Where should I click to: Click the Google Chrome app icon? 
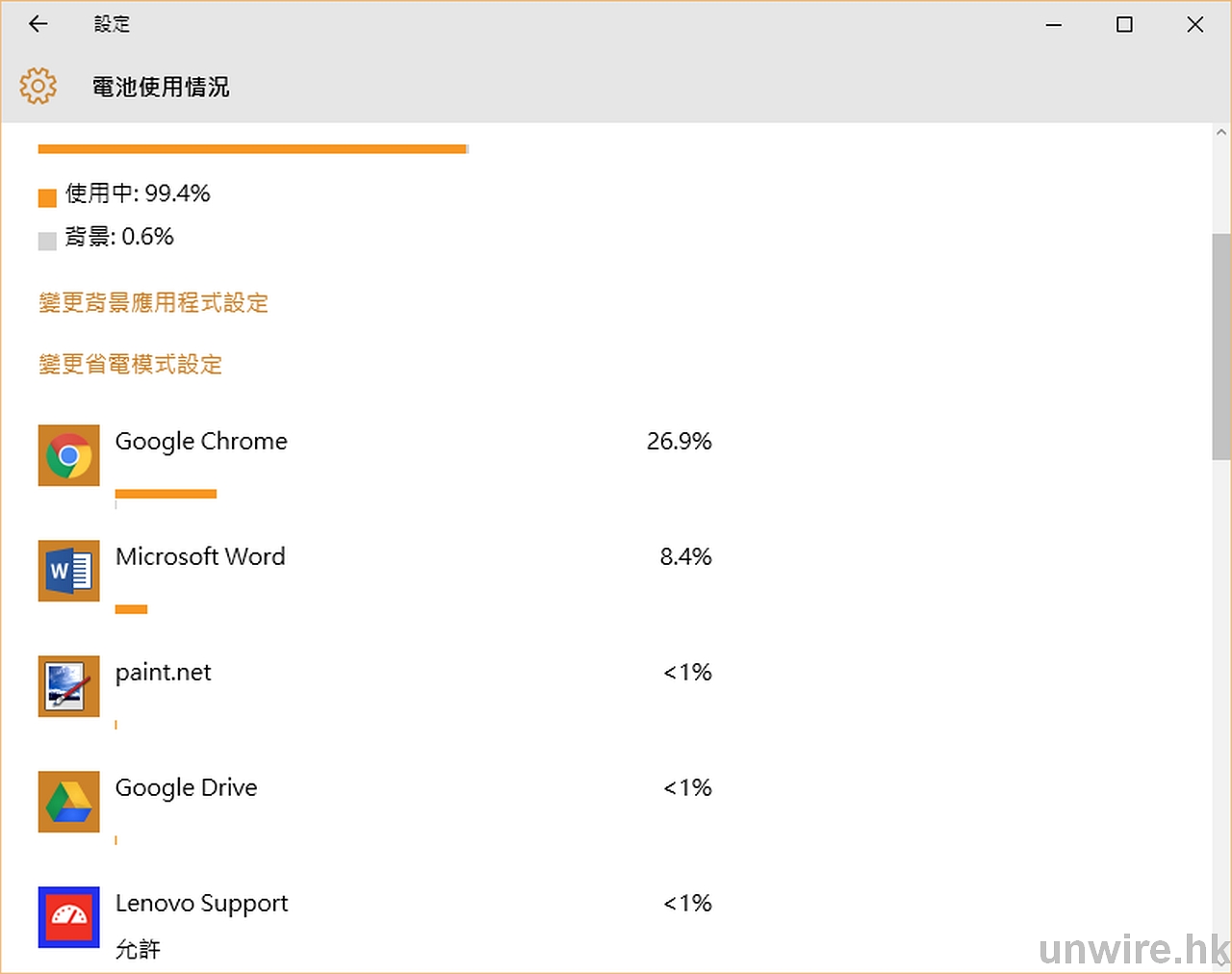(68, 455)
